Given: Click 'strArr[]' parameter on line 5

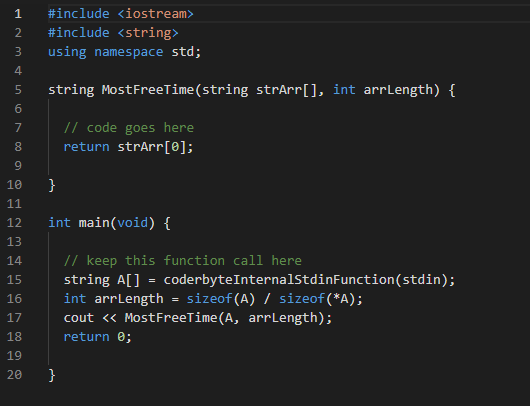Looking at the screenshot, I should tap(286, 90).
